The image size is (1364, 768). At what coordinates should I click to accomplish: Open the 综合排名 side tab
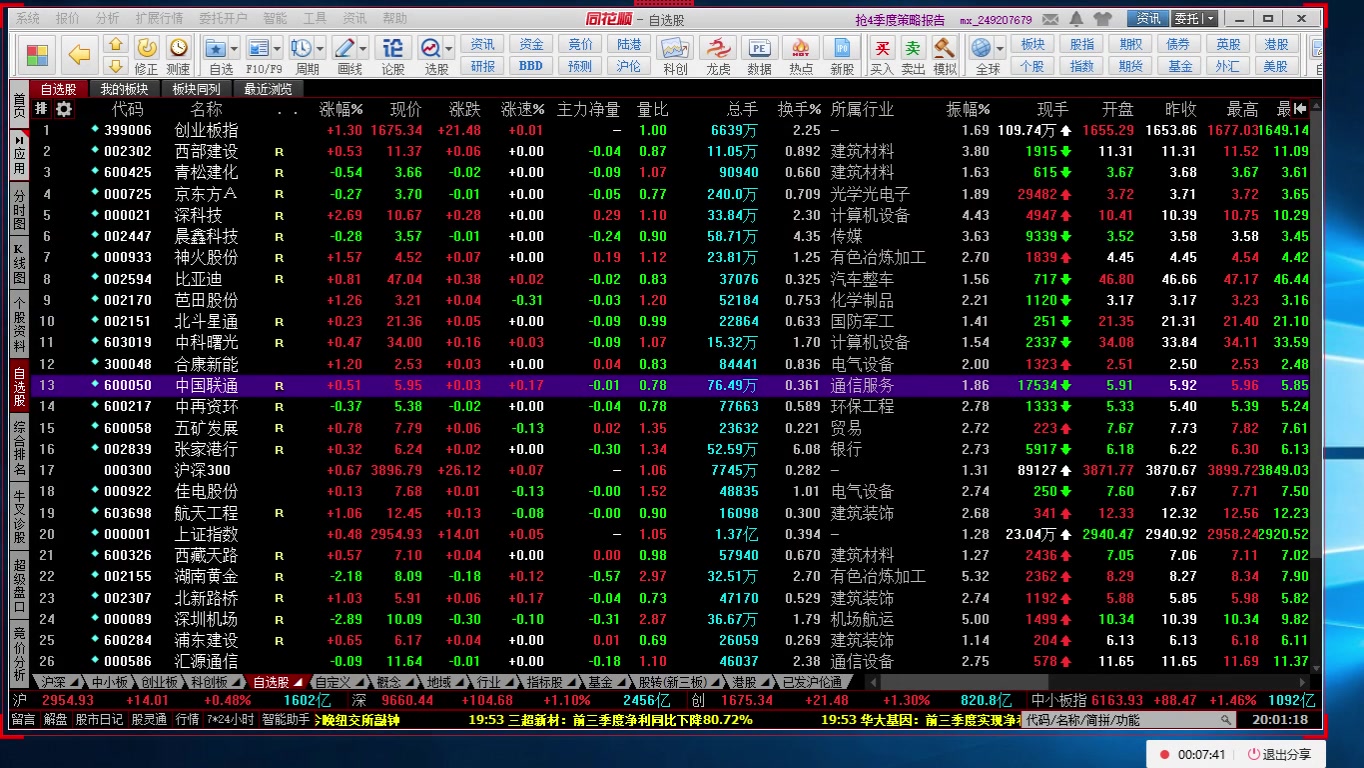pyautogui.click(x=19, y=448)
